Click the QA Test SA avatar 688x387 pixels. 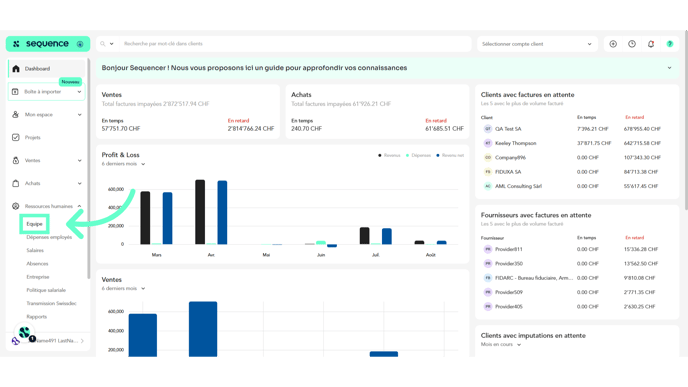click(487, 129)
